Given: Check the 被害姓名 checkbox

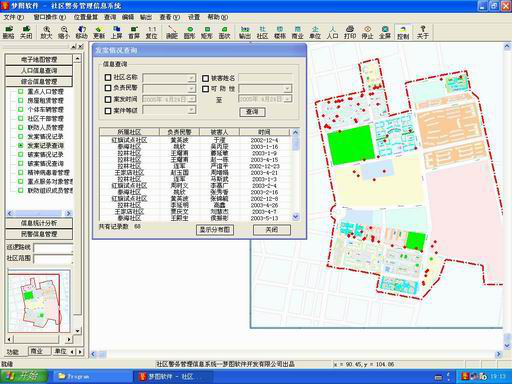Looking at the screenshot, I should (x=205, y=78).
